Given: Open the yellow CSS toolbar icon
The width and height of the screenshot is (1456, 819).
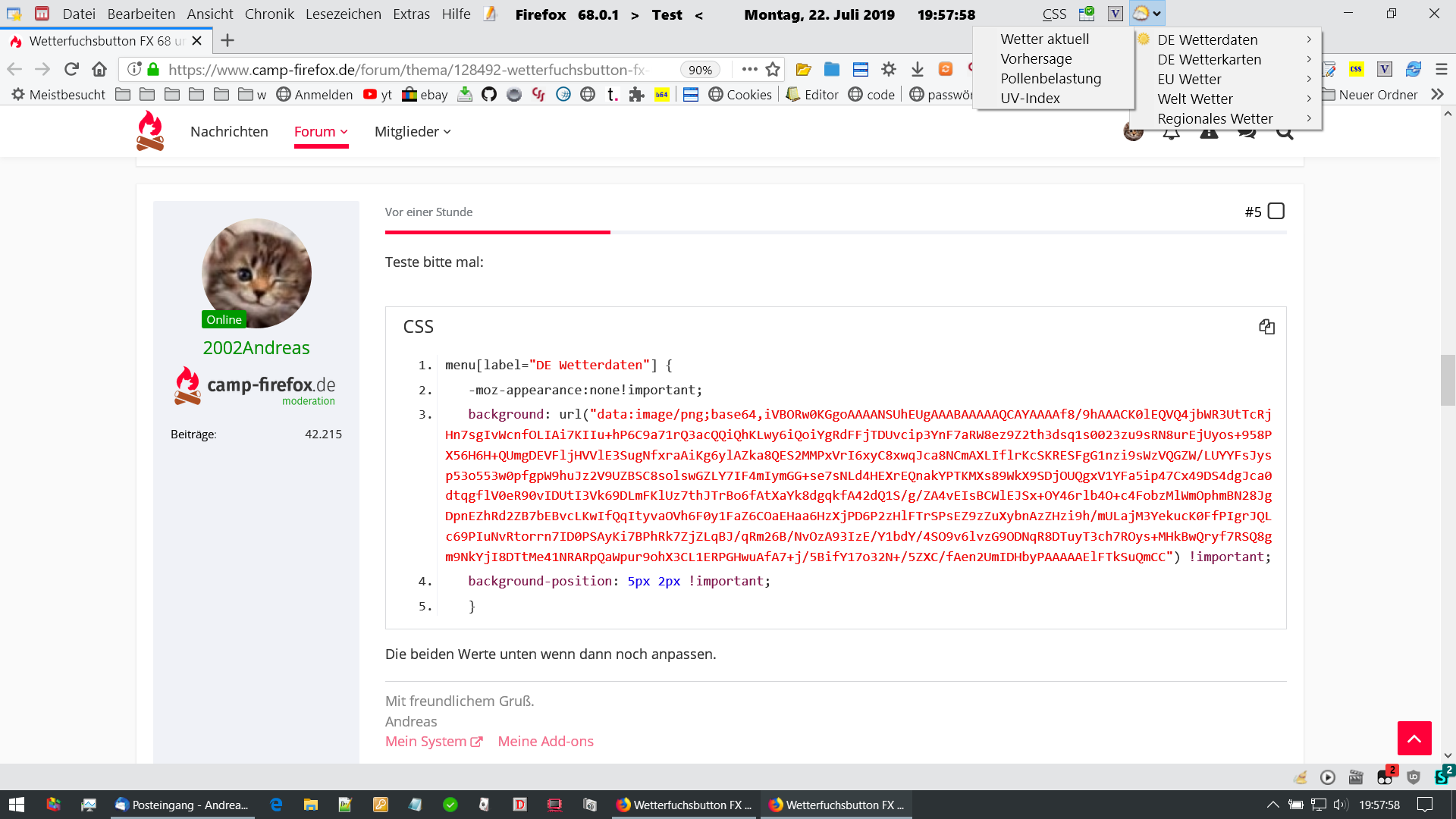Looking at the screenshot, I should click(1356, 70).
